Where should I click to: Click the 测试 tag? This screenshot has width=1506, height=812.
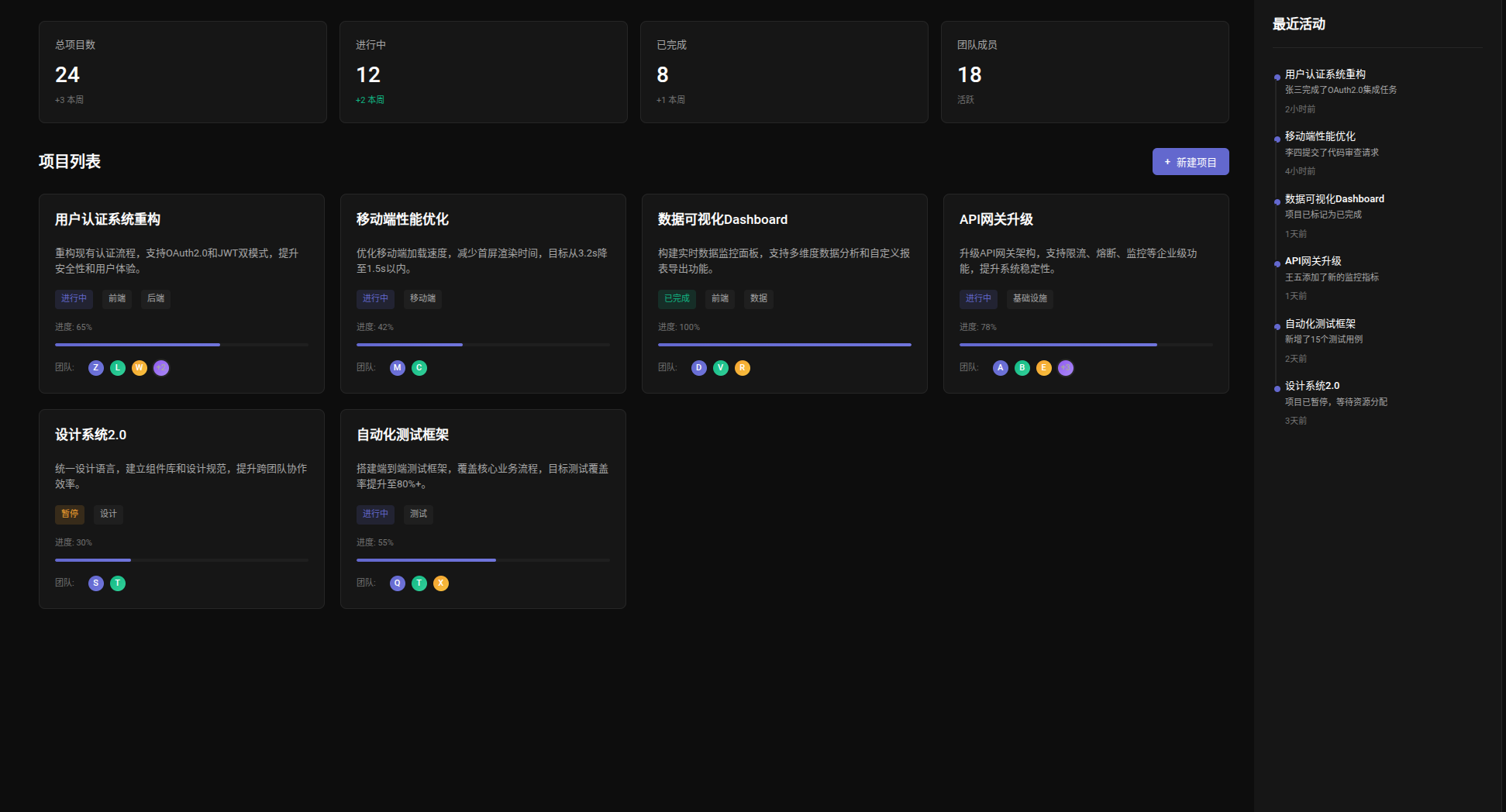419,514
